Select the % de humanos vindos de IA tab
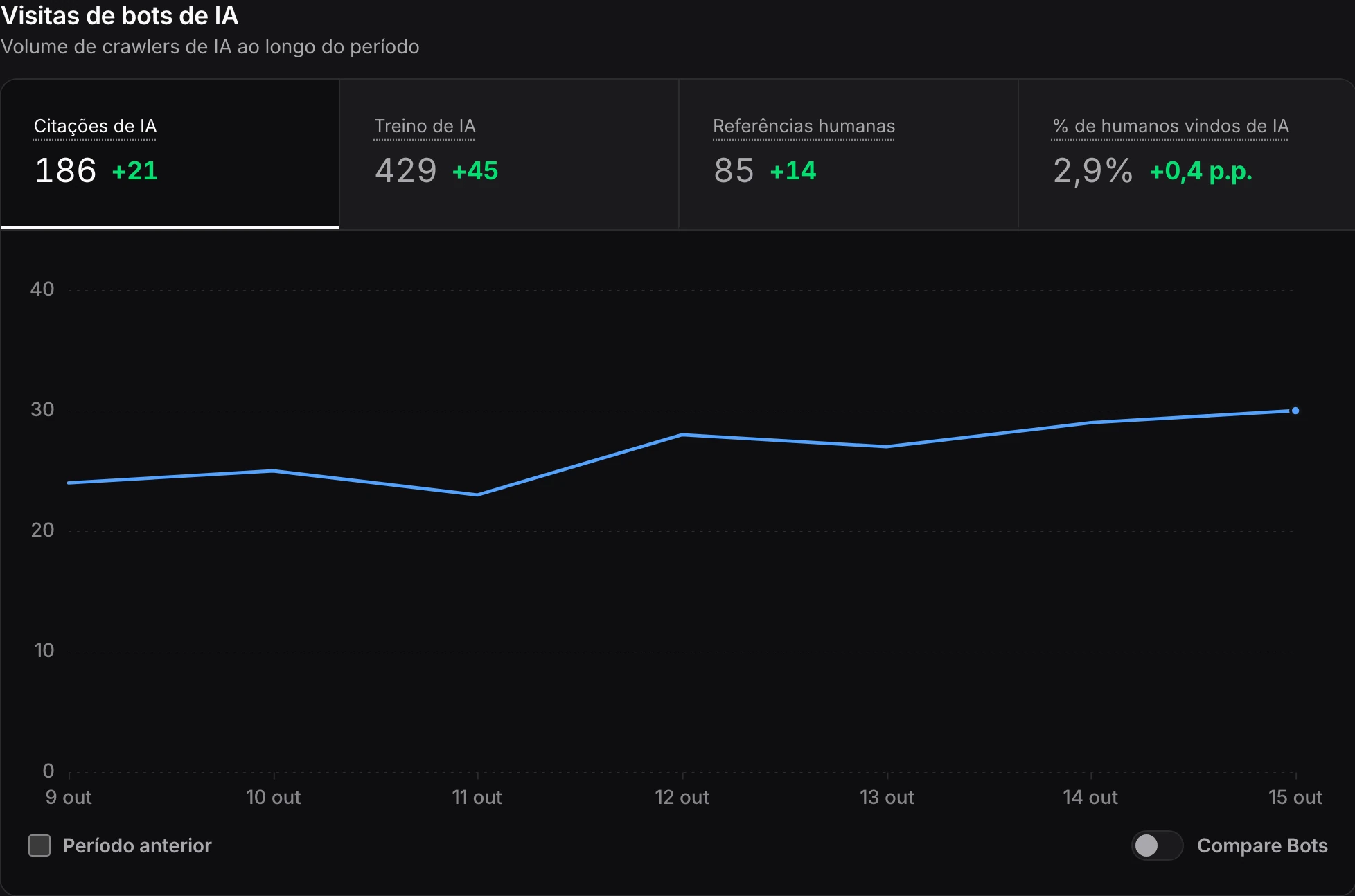1355x896 pixels. 1187,154
